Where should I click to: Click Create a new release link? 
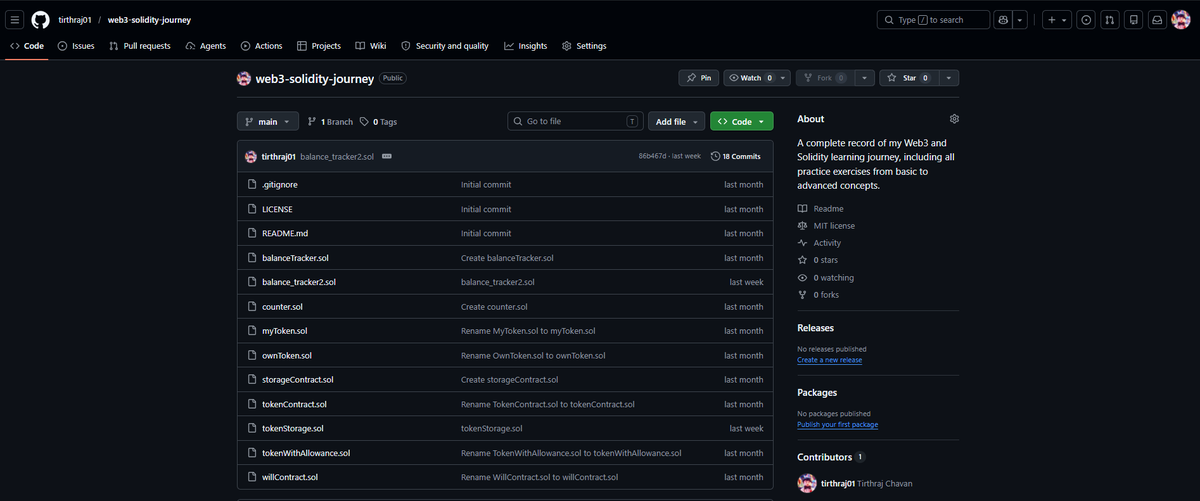click(829, 360)
